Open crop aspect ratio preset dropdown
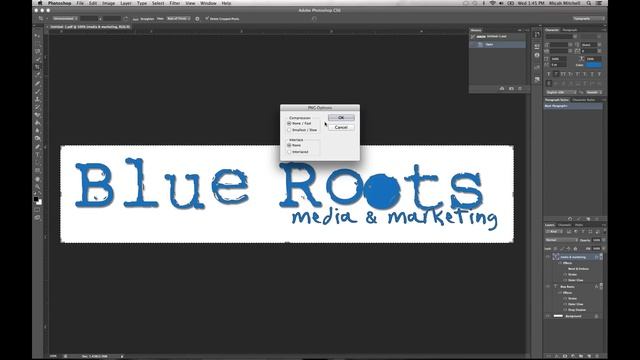 (x=65, y=19)
